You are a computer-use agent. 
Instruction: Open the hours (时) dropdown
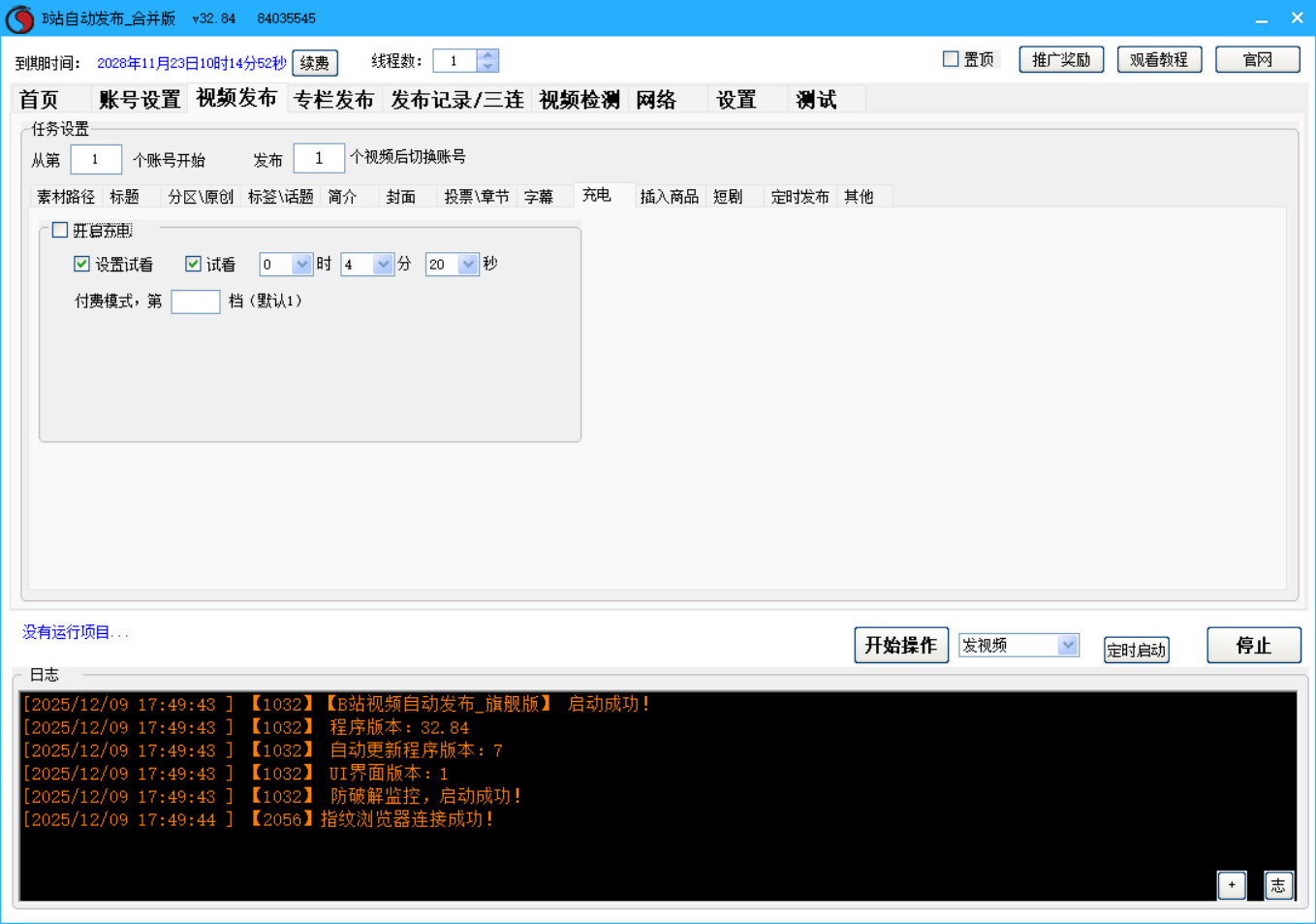[x=302, y=264]
